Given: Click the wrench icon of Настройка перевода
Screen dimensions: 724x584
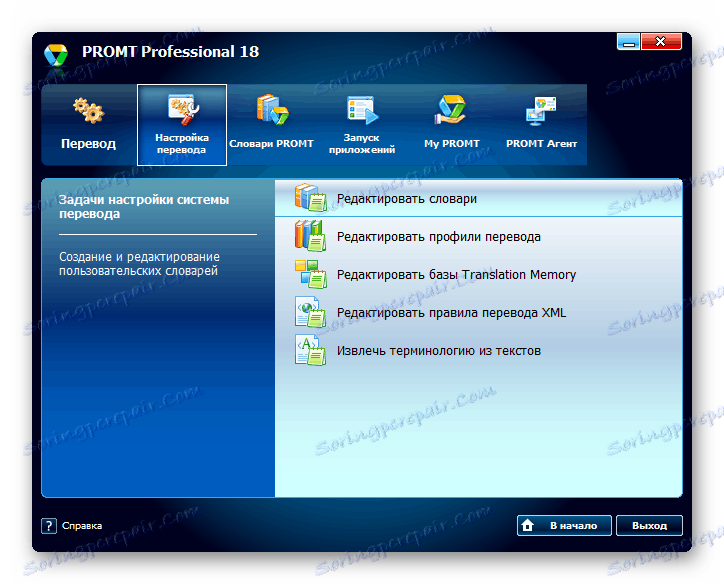Looking at the screenshot, I should click(x=184, y=109).
